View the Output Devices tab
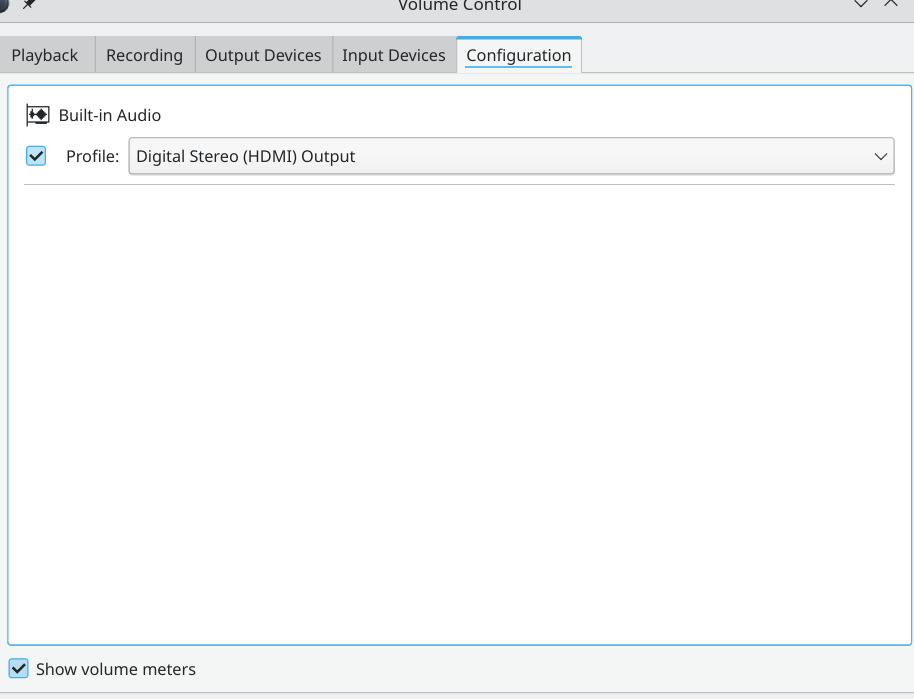Screen dimensions: 914x699 coord(263,55)
